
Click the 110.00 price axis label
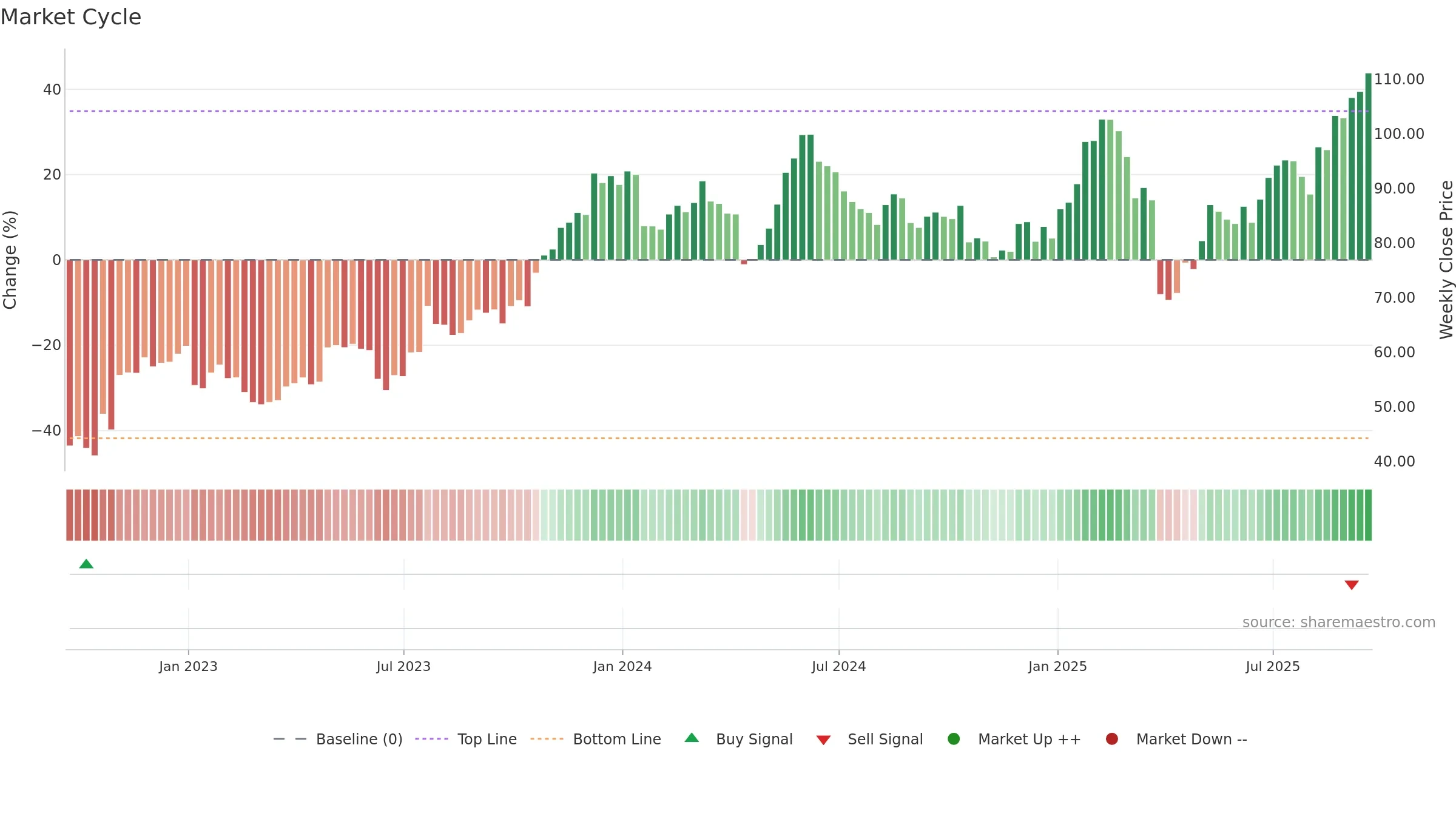(x=1399, y=79)
